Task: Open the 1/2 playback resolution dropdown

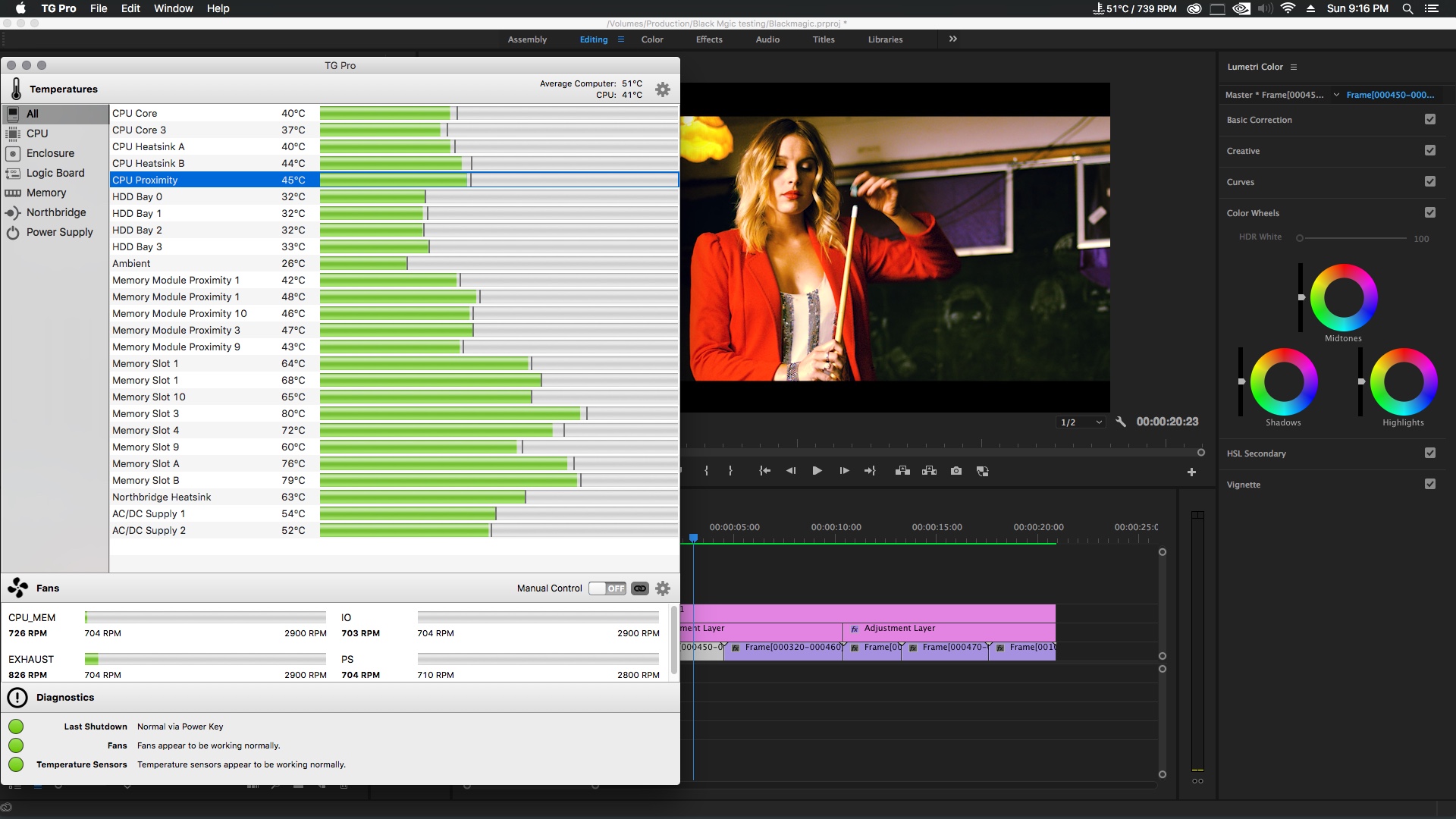Action: point(1081,422)
